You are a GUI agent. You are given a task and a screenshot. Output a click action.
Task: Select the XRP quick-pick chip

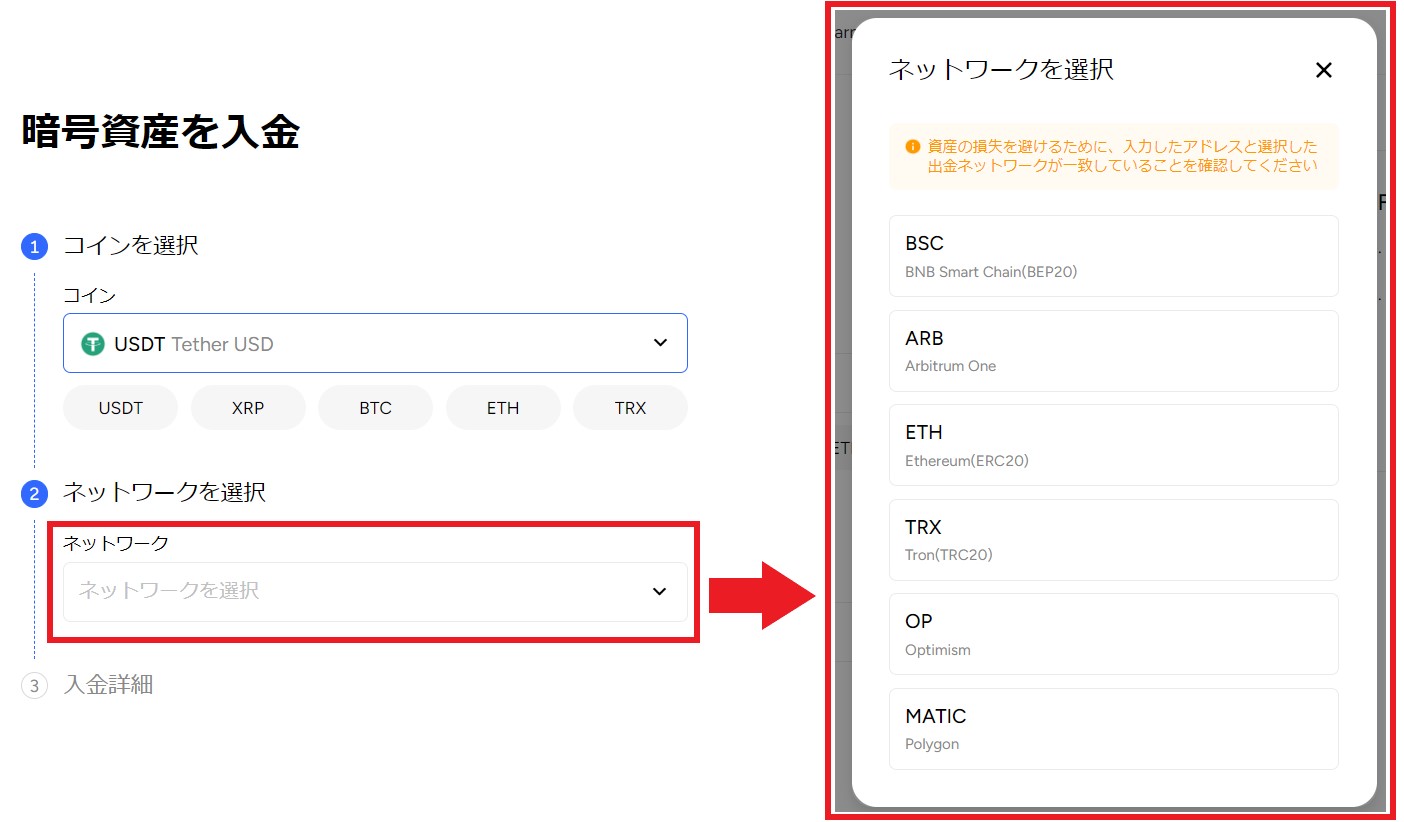point(248,408)
